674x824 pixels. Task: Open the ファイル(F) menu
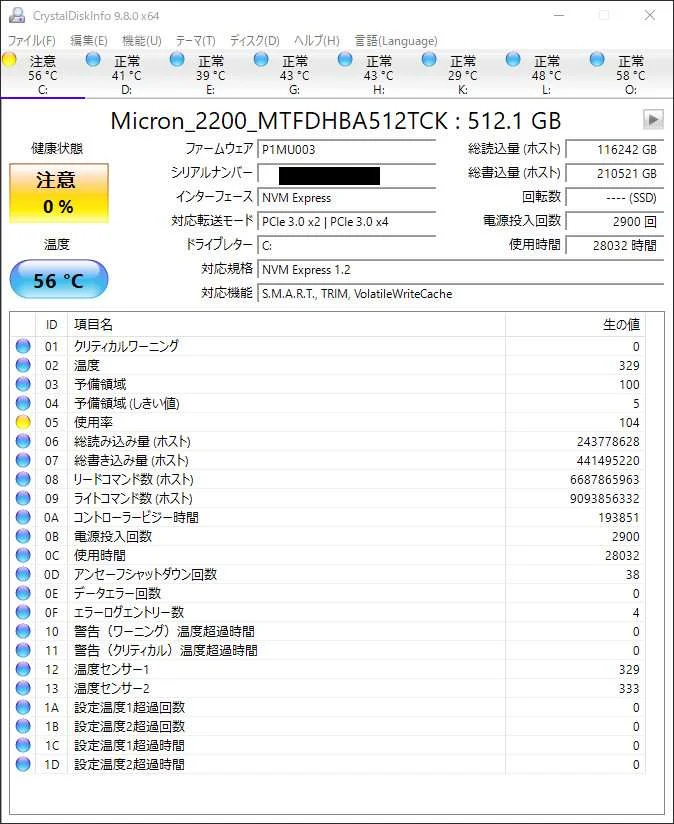pyautogui.click(x=32, y=40)
